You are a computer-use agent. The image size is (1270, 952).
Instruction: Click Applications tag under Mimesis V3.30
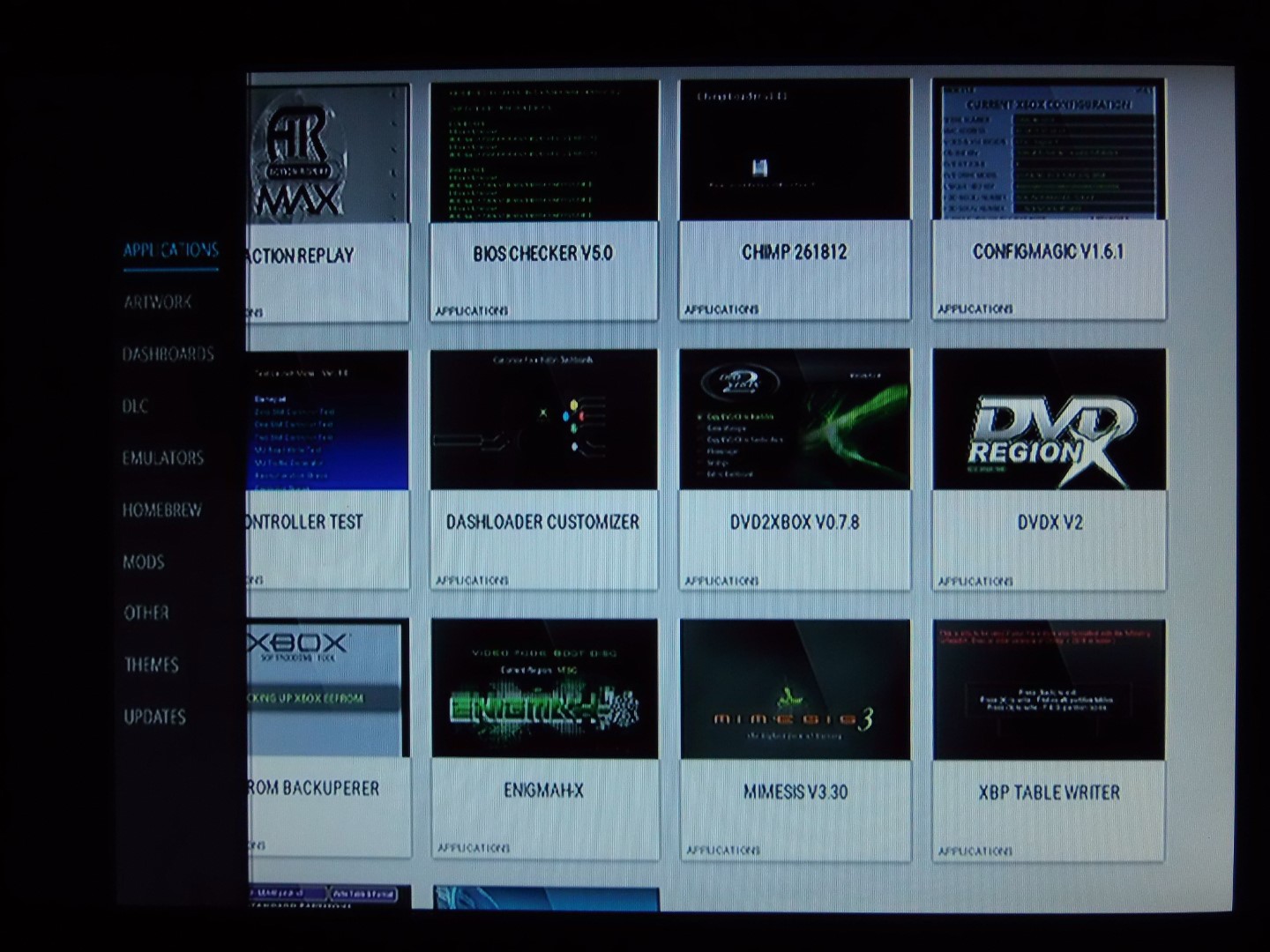pyautogui.click(x=723, y=851)
